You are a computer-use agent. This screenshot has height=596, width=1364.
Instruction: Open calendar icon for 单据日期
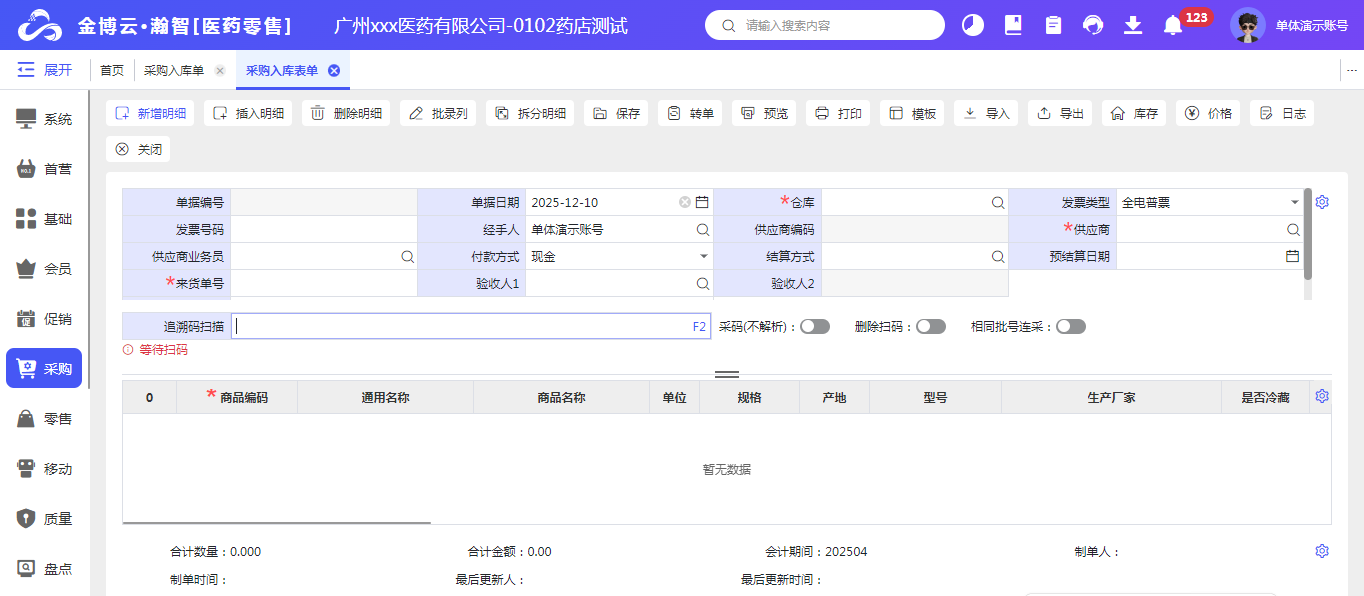702,202
